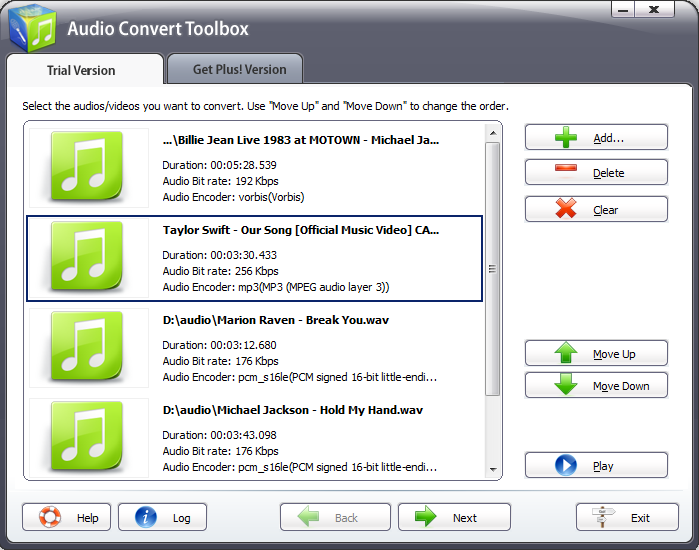Click Break You's Audio Bit rate: 176 Kbps
The width and height of the screenshot is (699, 550).
[220, 361]
